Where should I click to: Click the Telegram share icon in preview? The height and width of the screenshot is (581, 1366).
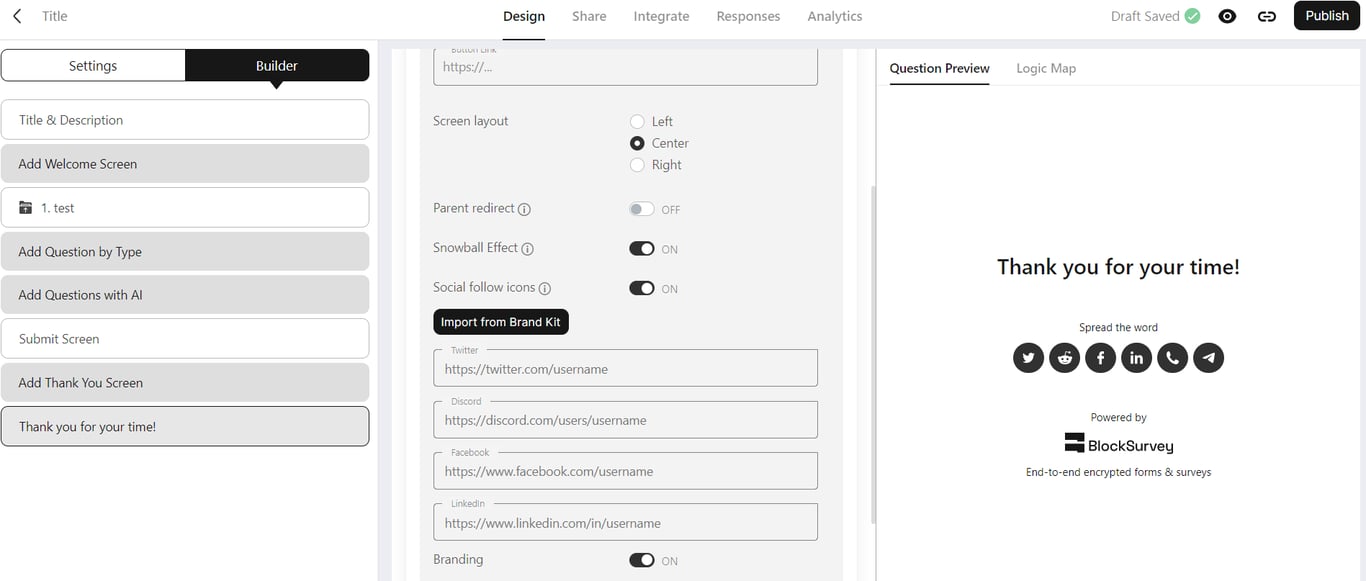coord(1208,357)
